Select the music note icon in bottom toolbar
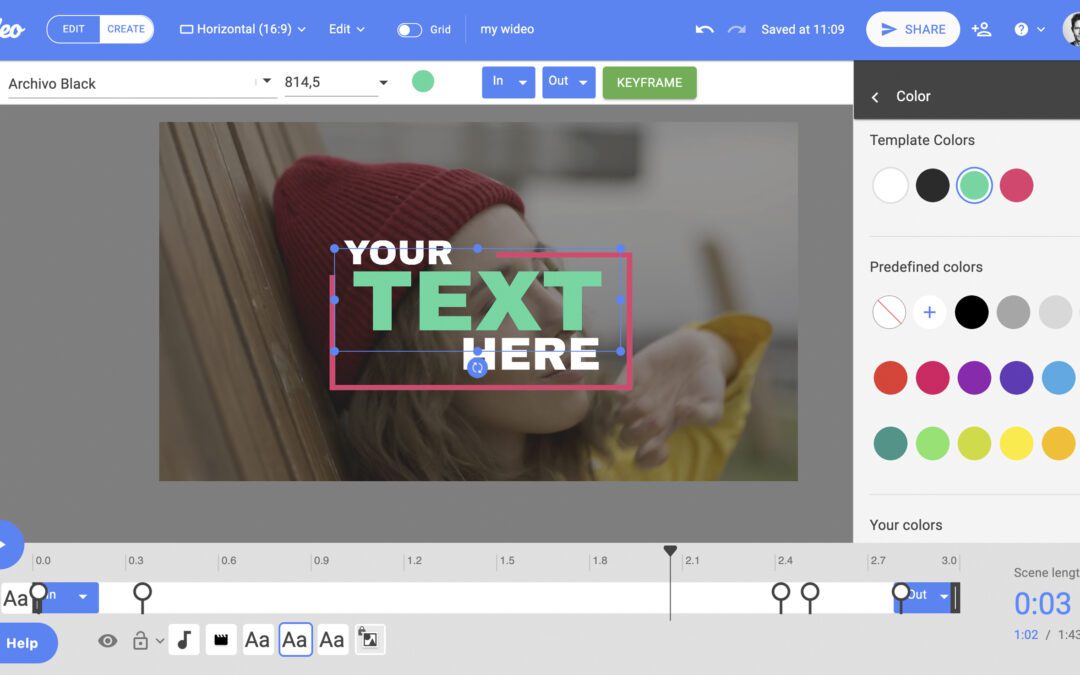Viewport: 1080px width, 675px height. point(184,639)
